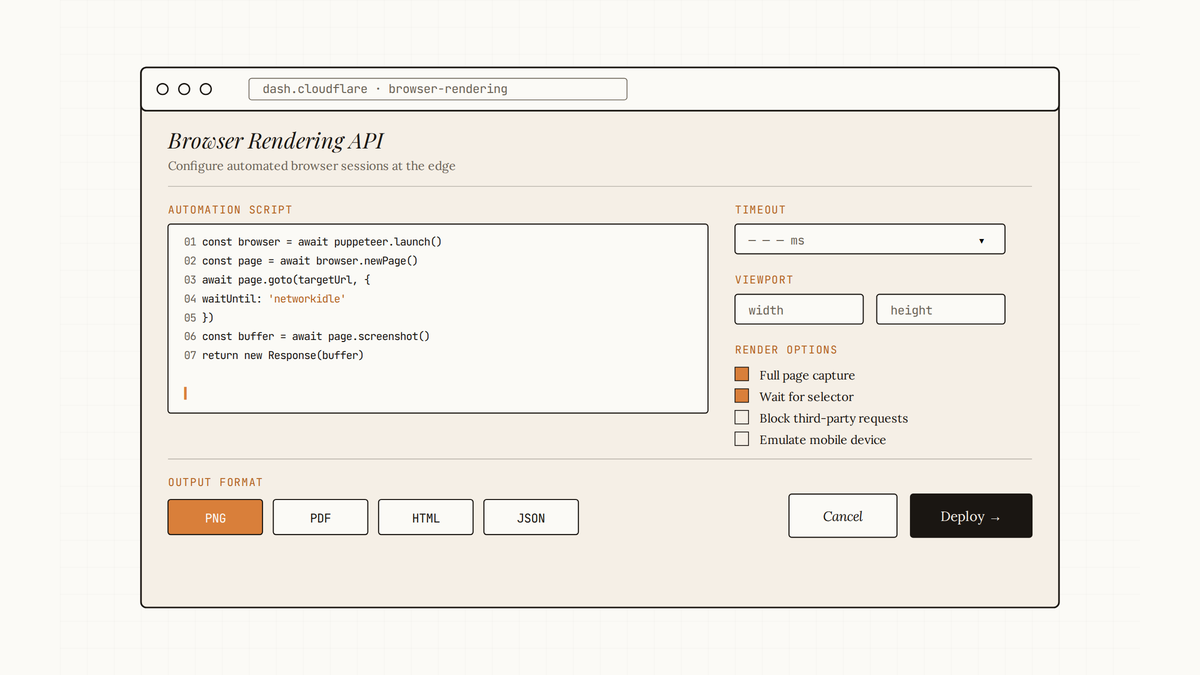Toggle the Wait for selector checkbox
Viewport: 1200px width, 675px height.
point(741,396)
